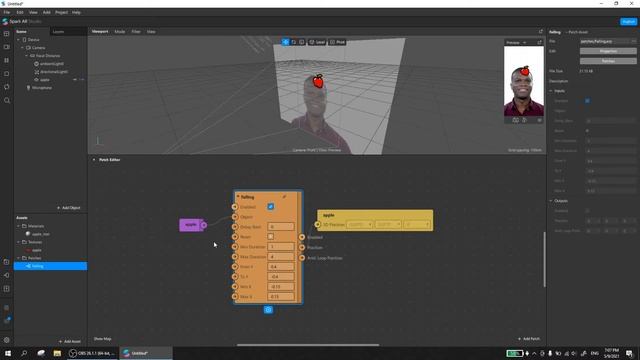Image resolution: width=640 pixels, height=360 pixels.
Task: Switch to the Layers tab
Action: (58, 31)
